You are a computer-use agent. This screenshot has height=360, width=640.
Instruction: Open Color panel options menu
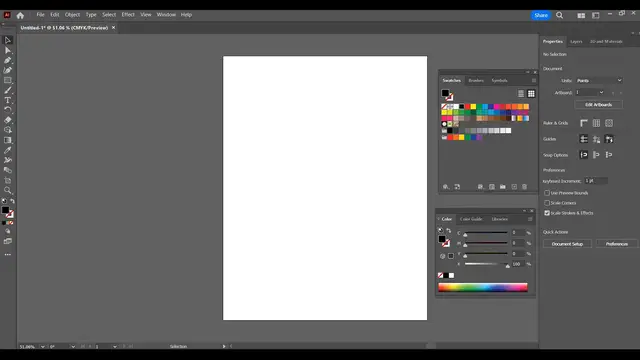pyautogui.click(x=530, y=219)
